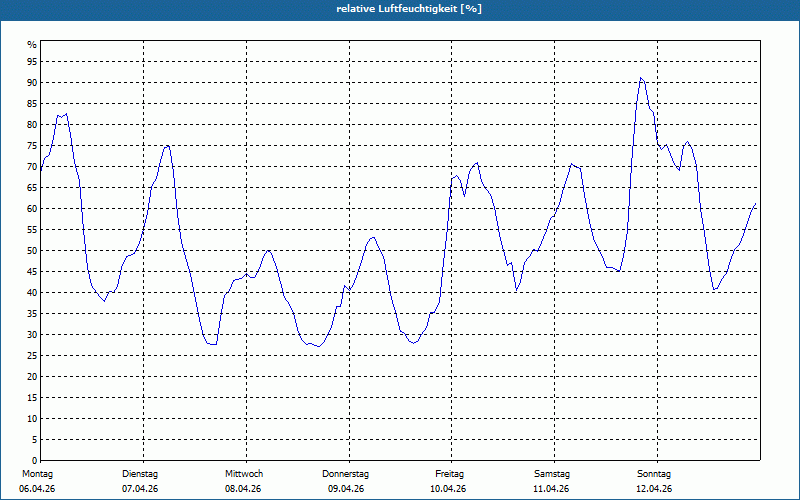Click the '5' y-axis value
The height and width of the screenshot is (500, 800).
coord(34,440)
